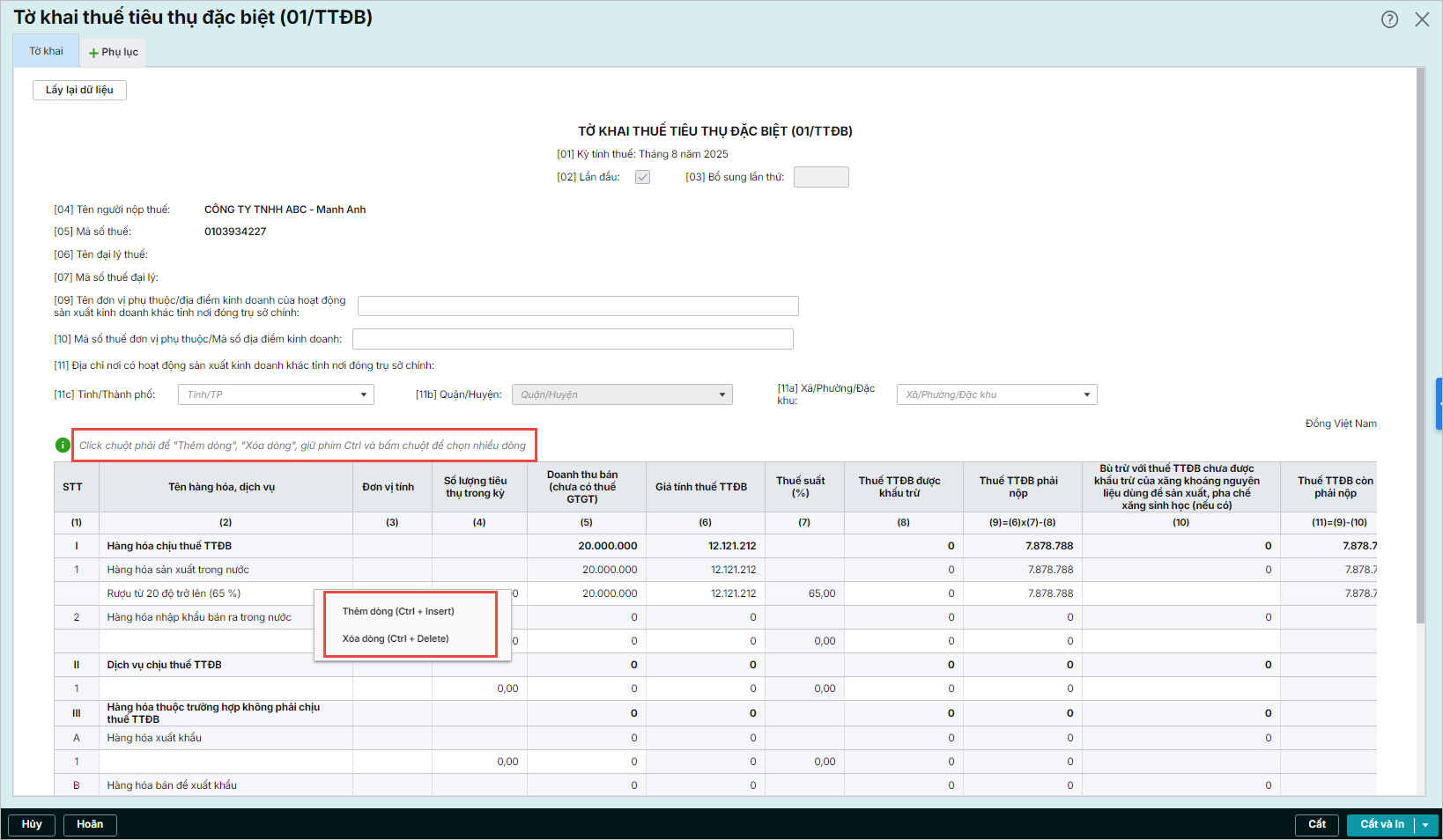Open the help question mark icon
The image size is (1443, 840).
pos(1389,19)
